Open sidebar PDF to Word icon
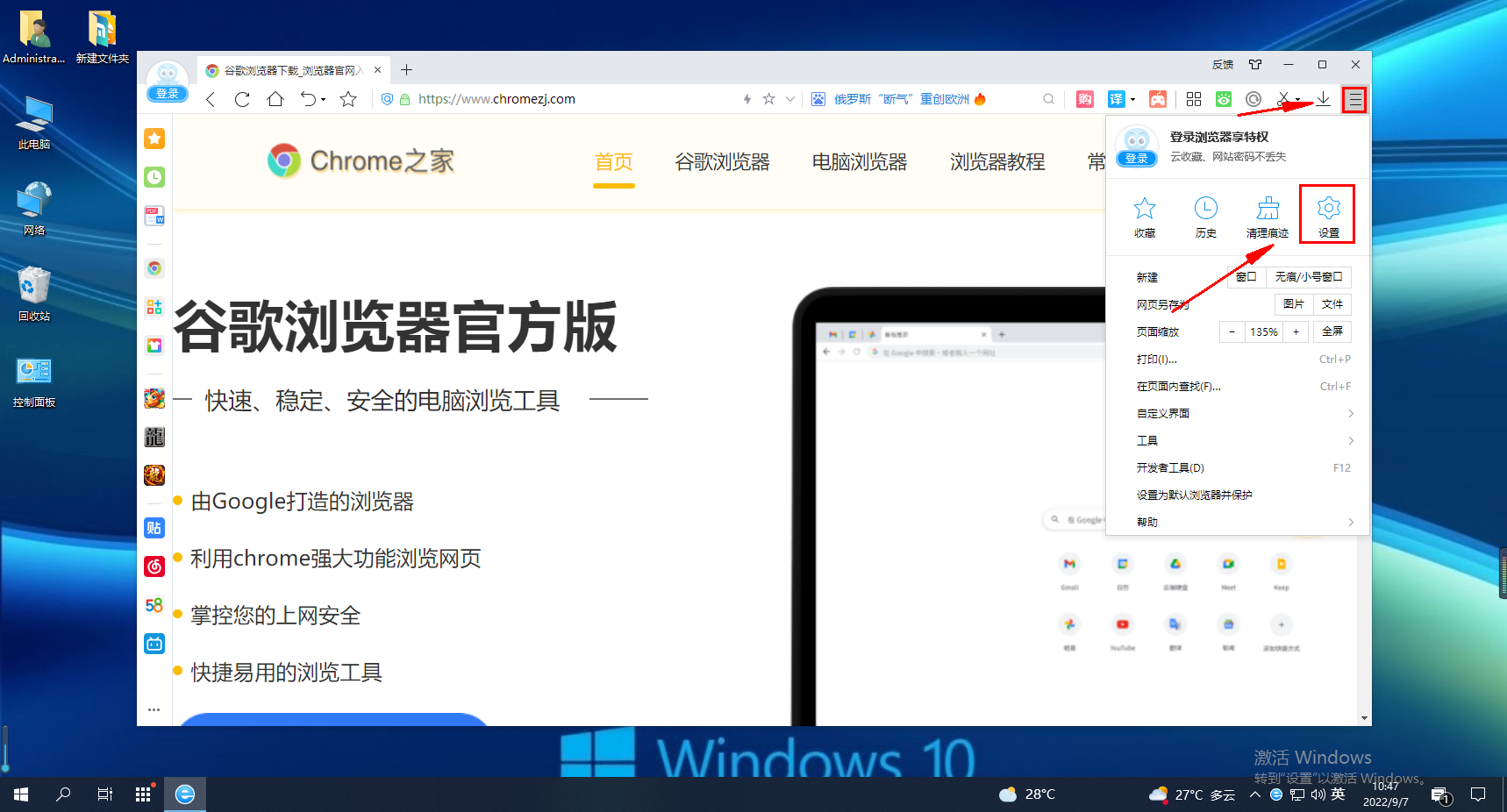 [154, 216]
